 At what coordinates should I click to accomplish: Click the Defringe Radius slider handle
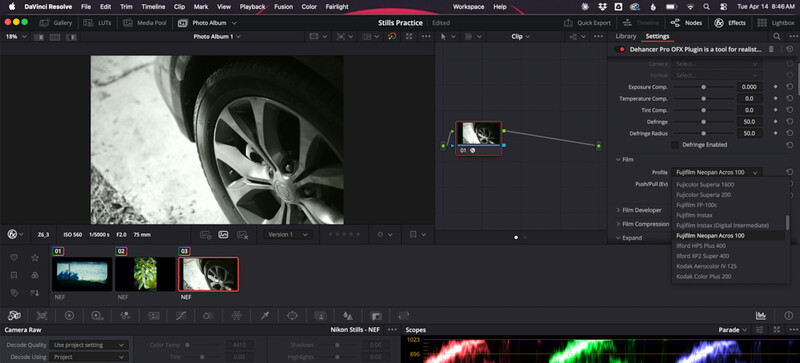[704, 133]
